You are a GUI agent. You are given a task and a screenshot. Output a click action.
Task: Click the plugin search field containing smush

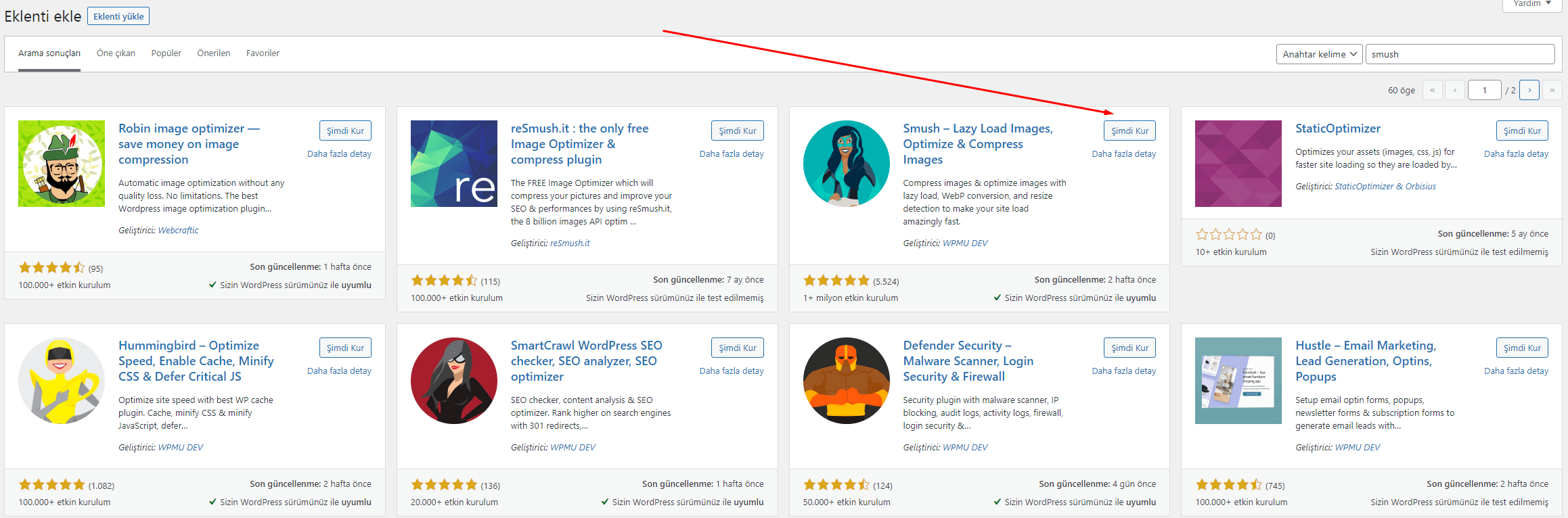tap(1460, 54)
